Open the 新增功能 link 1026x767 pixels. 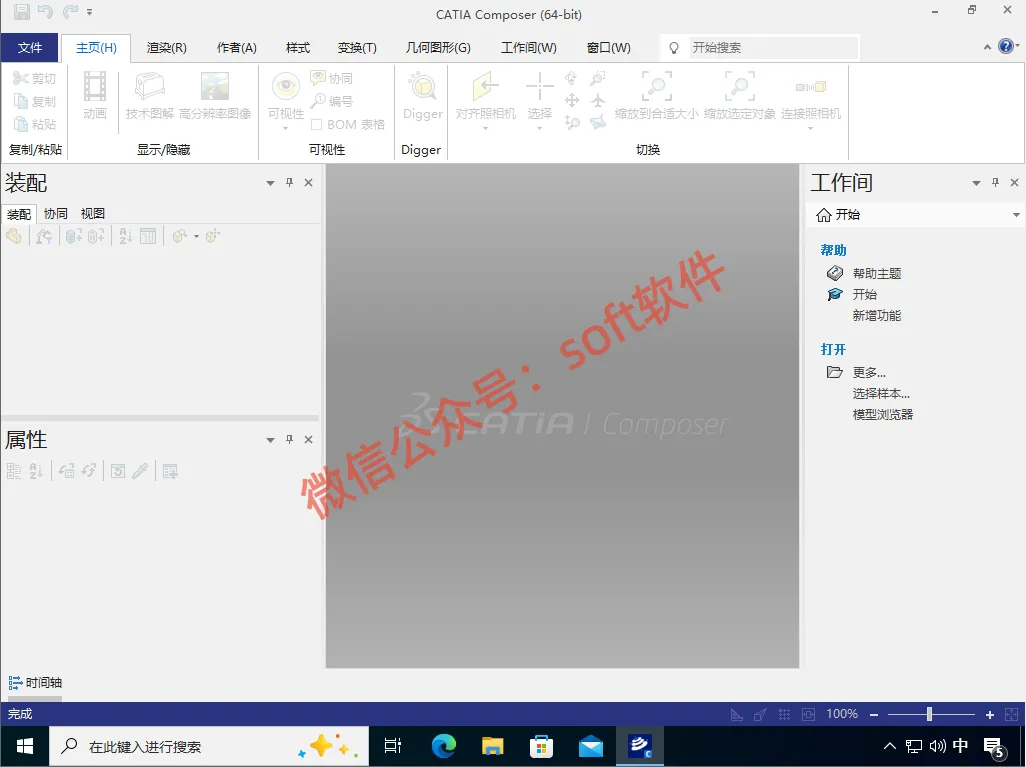[x=877, y=315]
